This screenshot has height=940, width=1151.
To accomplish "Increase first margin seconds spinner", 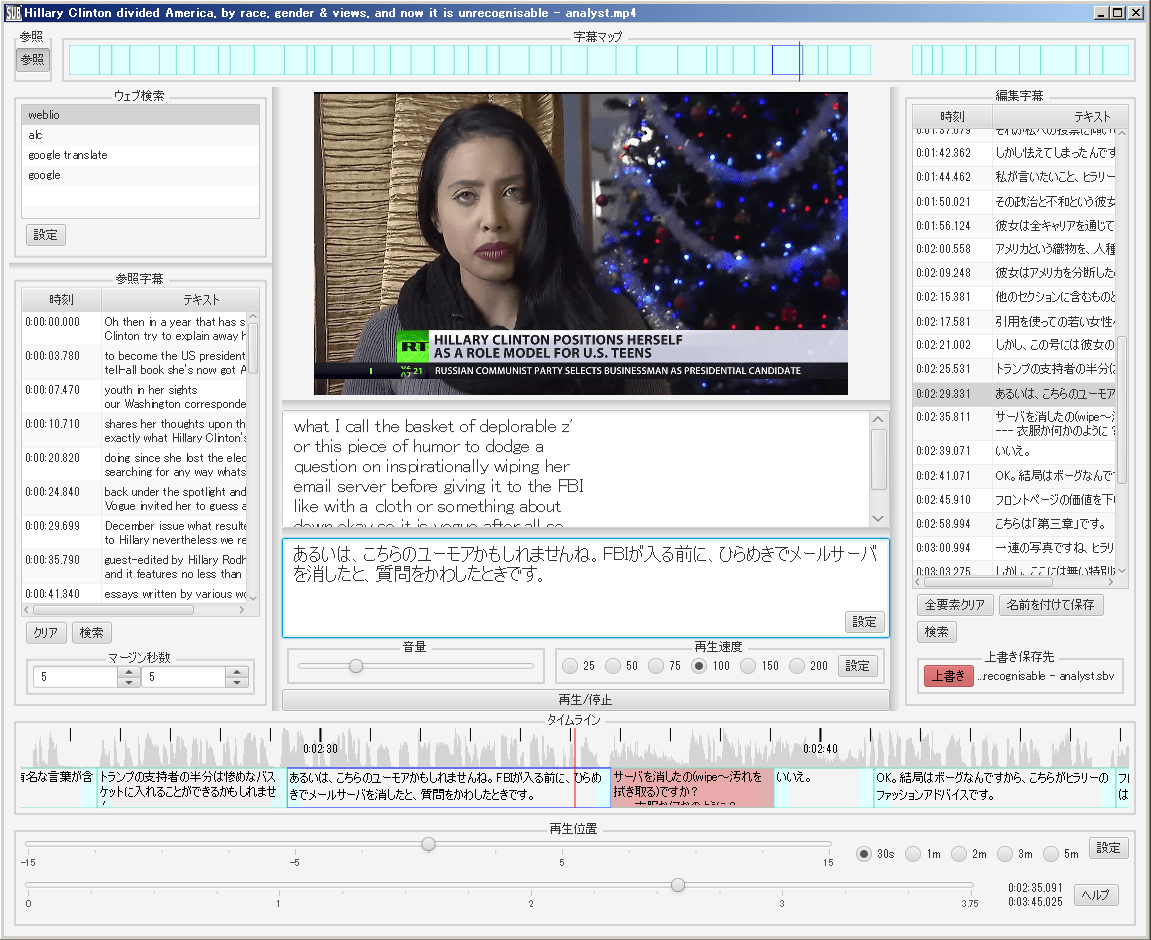I will [x=128, y=671].
